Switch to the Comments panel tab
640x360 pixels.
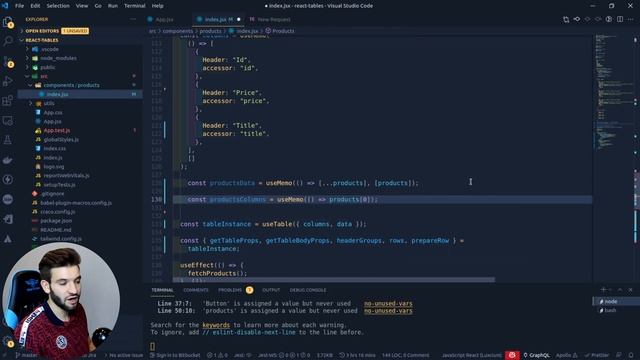coord(196,290)
